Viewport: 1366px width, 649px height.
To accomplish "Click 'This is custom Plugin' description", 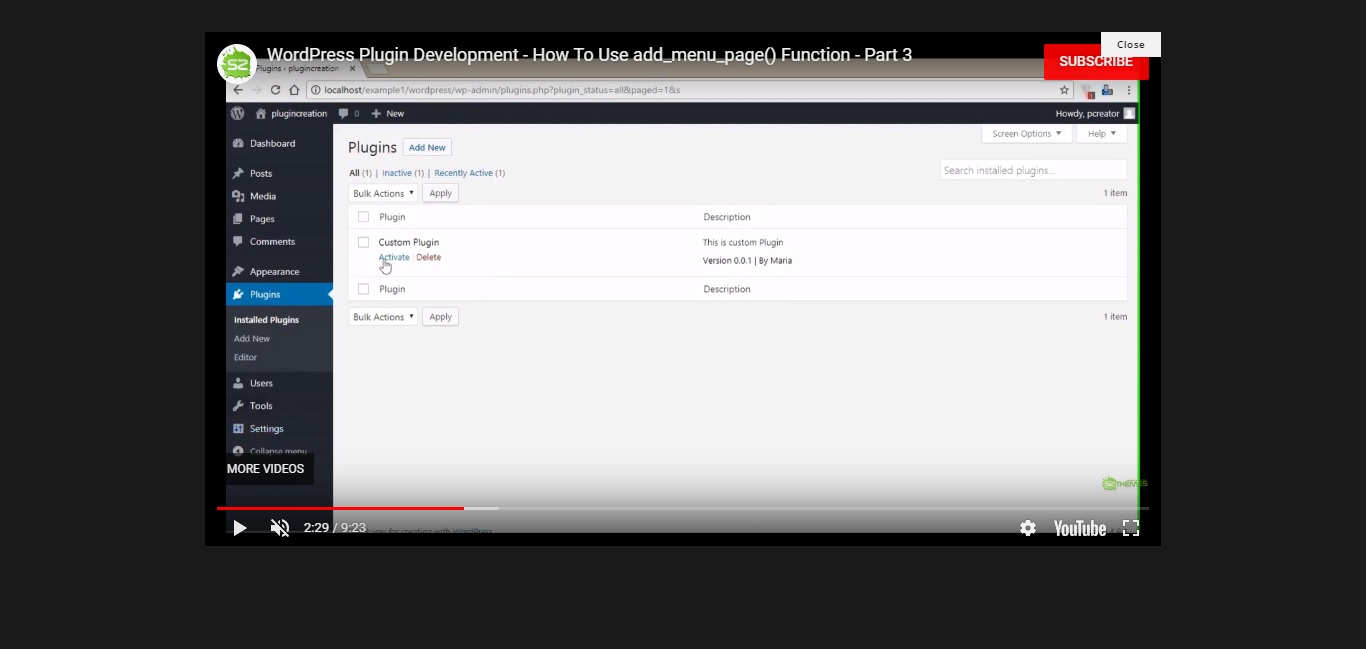I will pyautogui.click(x=743, y=243).
